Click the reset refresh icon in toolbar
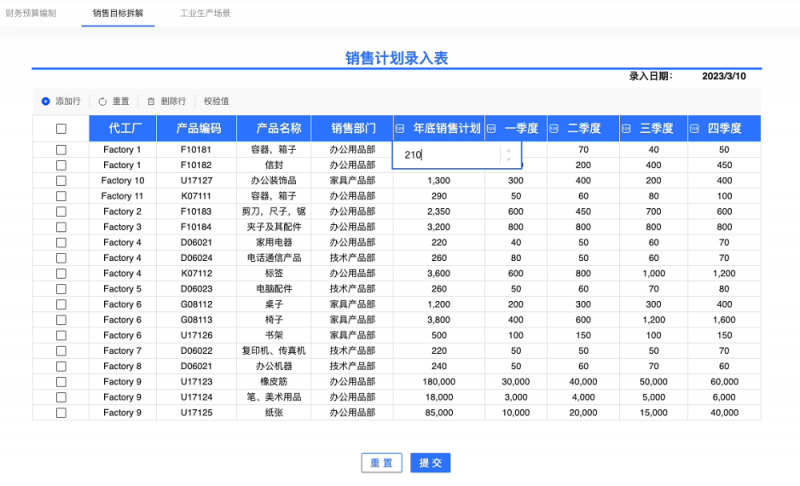The height and width of the screenshot is (486, 800). click(102, 101)
